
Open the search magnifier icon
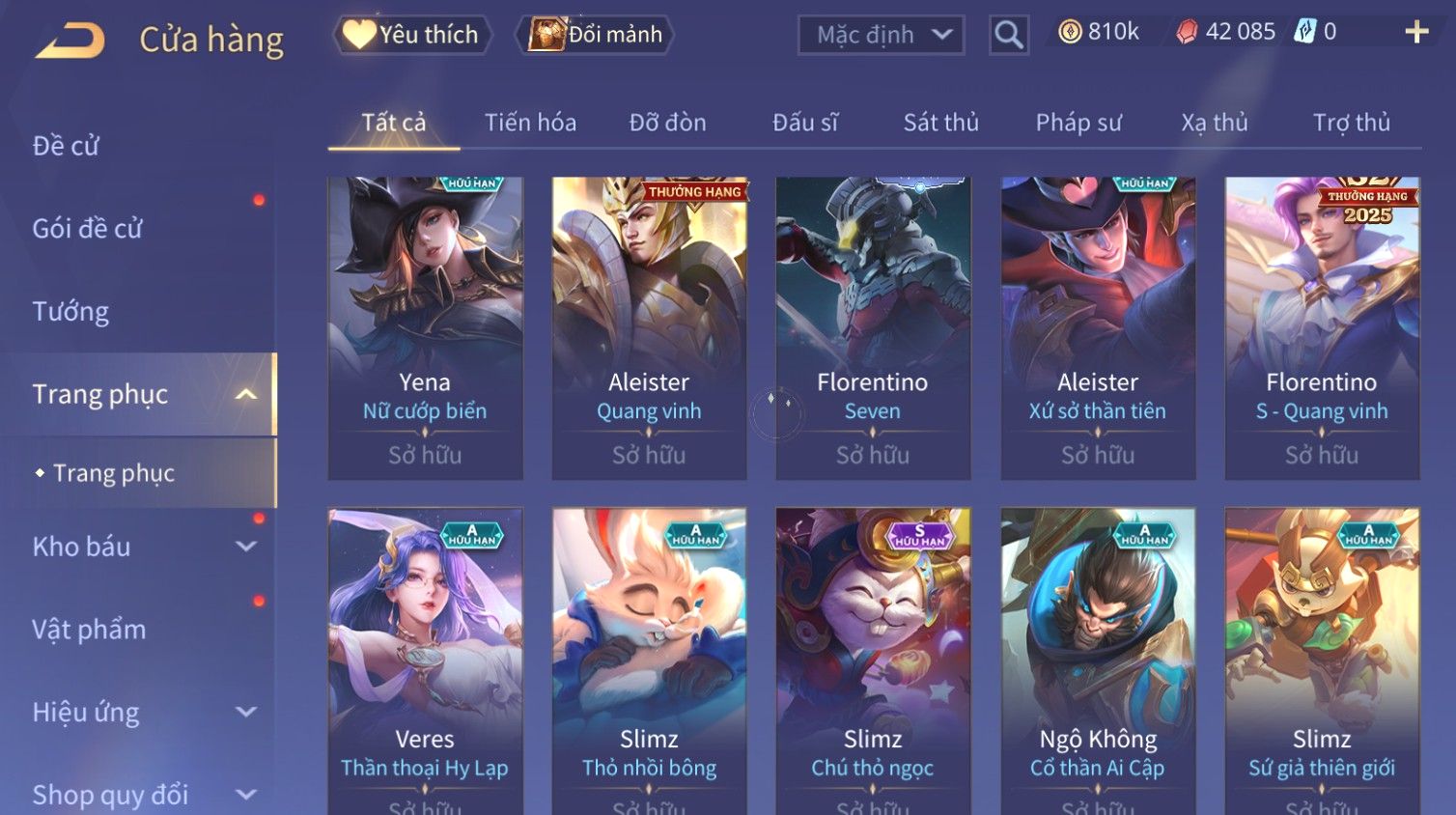pos(1009,36)
